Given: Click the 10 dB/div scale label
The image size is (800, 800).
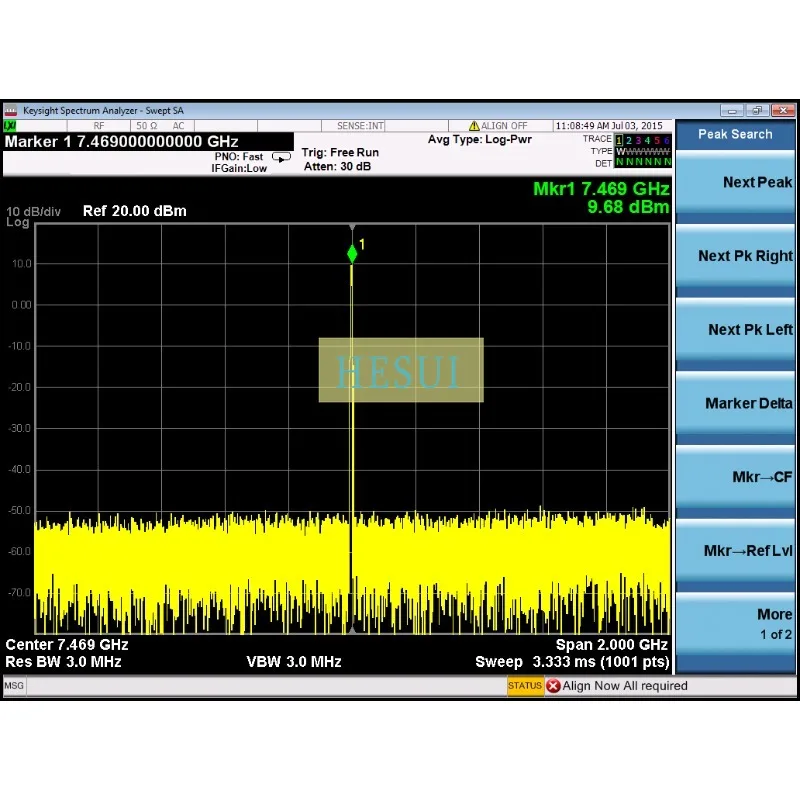Looking at the screenshot, I should click(33, 212).
